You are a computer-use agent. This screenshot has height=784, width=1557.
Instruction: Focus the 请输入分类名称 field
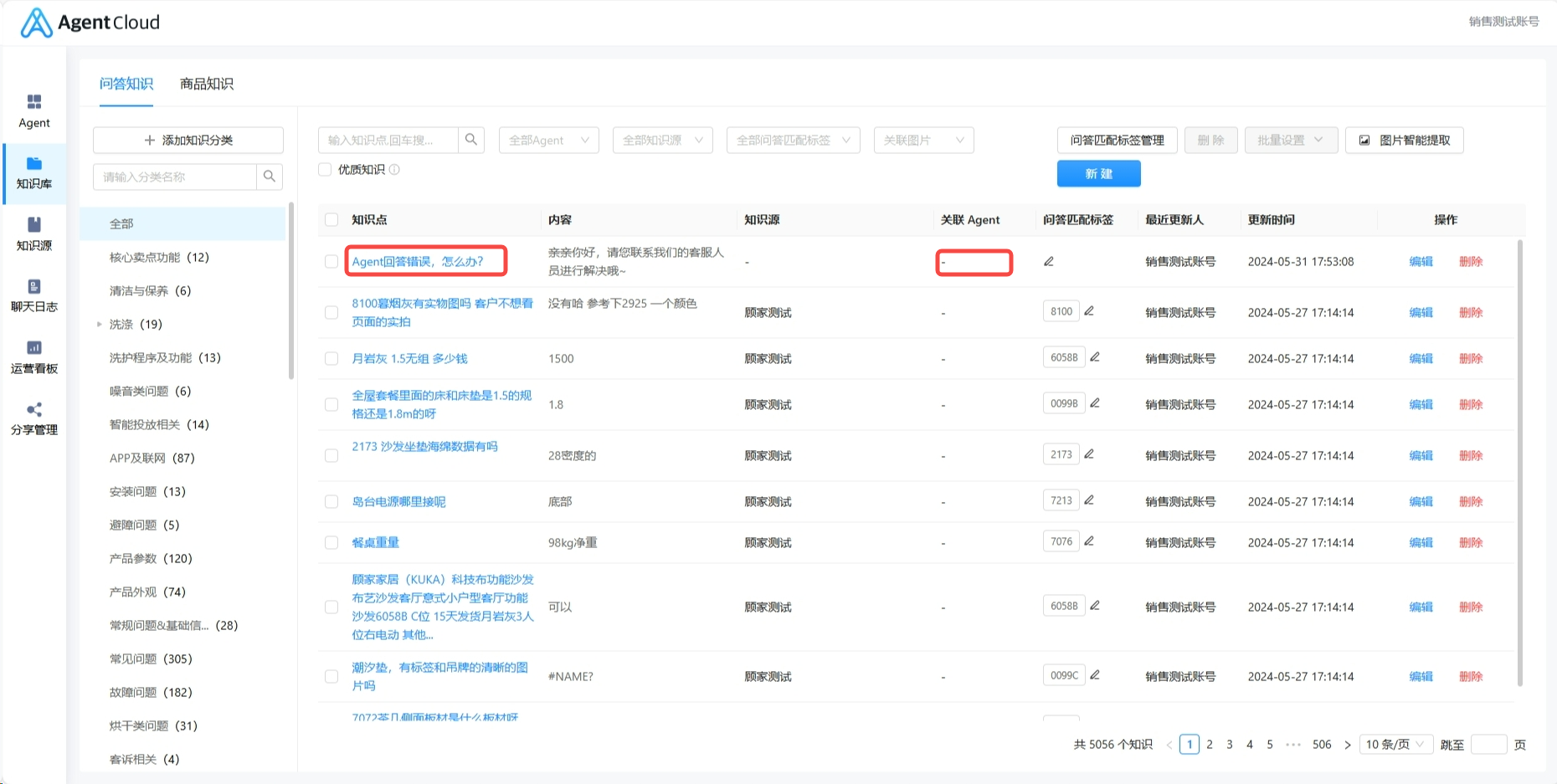pos(175,177)
